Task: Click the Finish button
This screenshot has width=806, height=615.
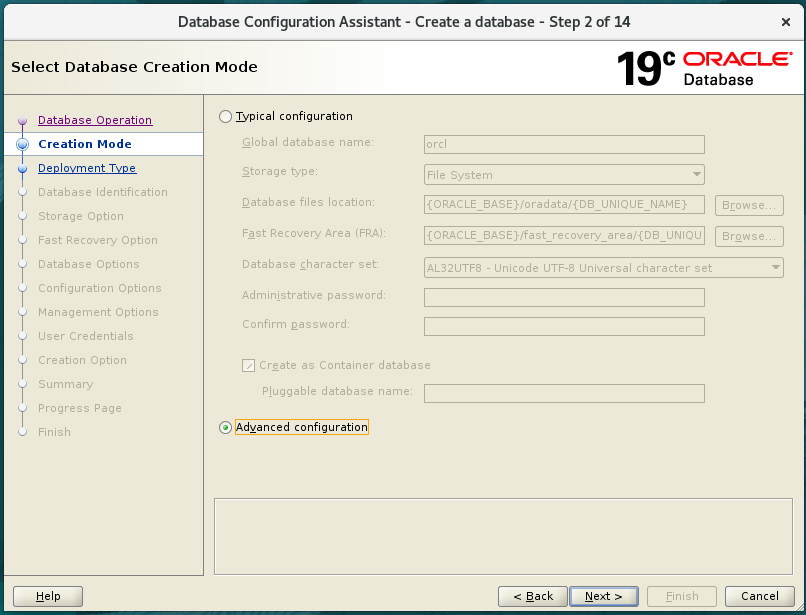Action: [x=682, y=596]
